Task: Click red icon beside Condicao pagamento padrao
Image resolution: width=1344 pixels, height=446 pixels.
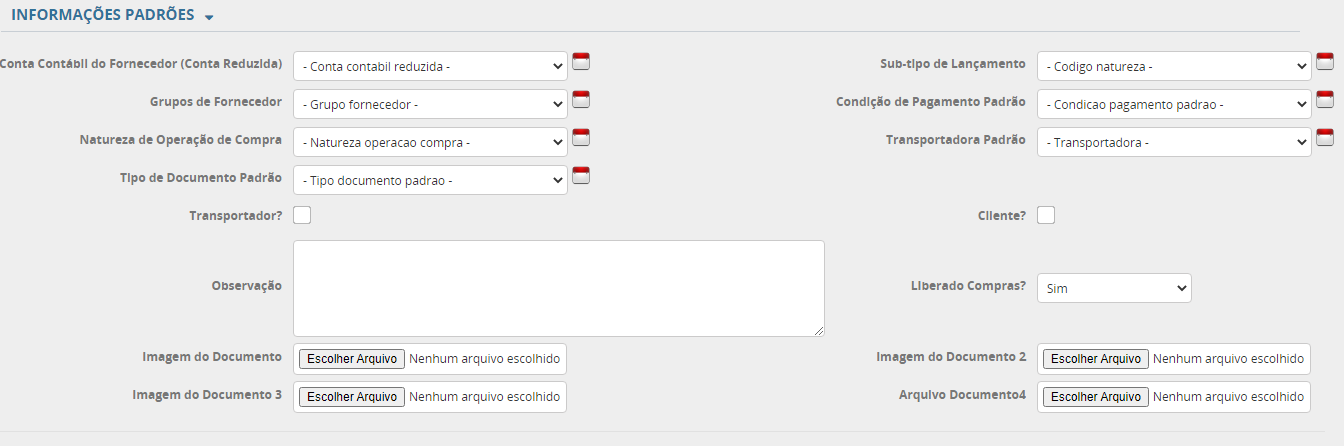Action: (x=1325, y=100)
